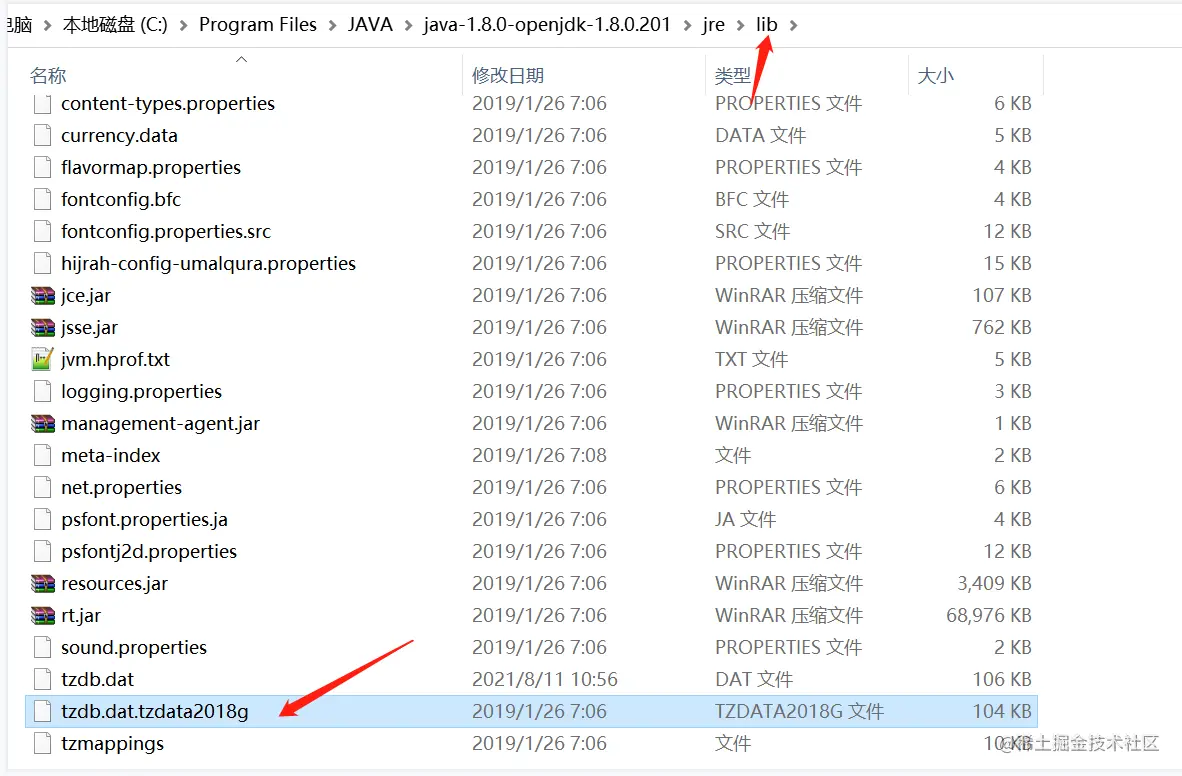1182x776 pixels.
Task: Expand the chevron after Program Files
Action: pyautogui.click(x=332, y=26)
